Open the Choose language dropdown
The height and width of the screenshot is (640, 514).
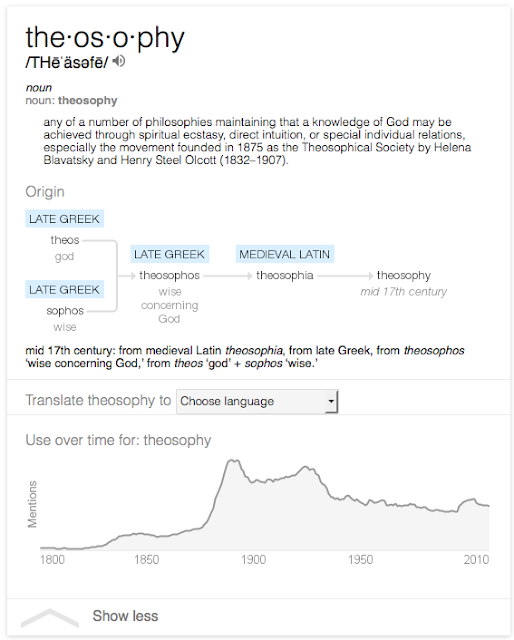coord(257,401)
